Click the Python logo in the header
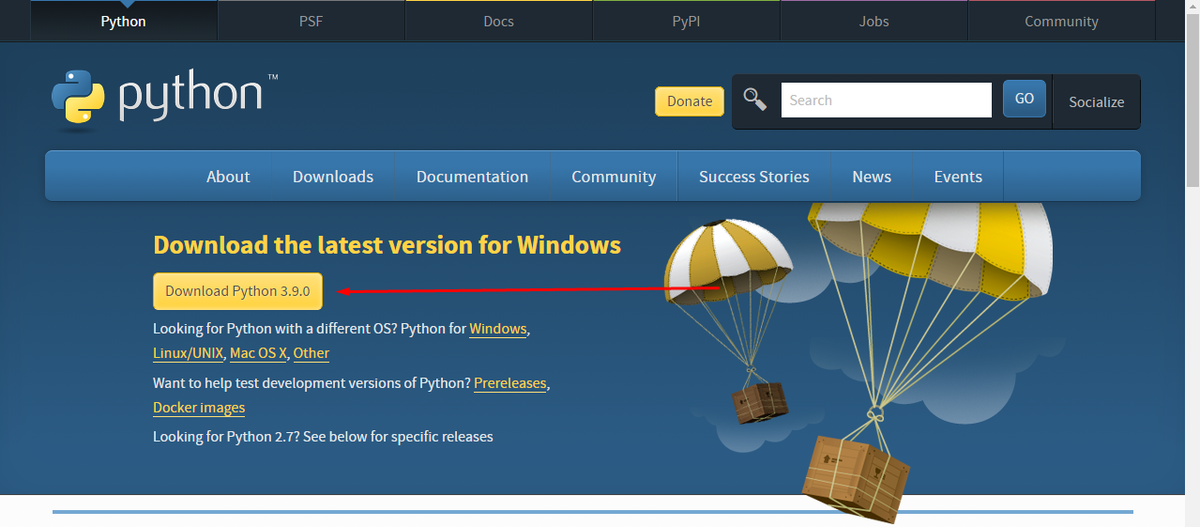The height and width of the screenshot is (527, 1200). (165, 100)
